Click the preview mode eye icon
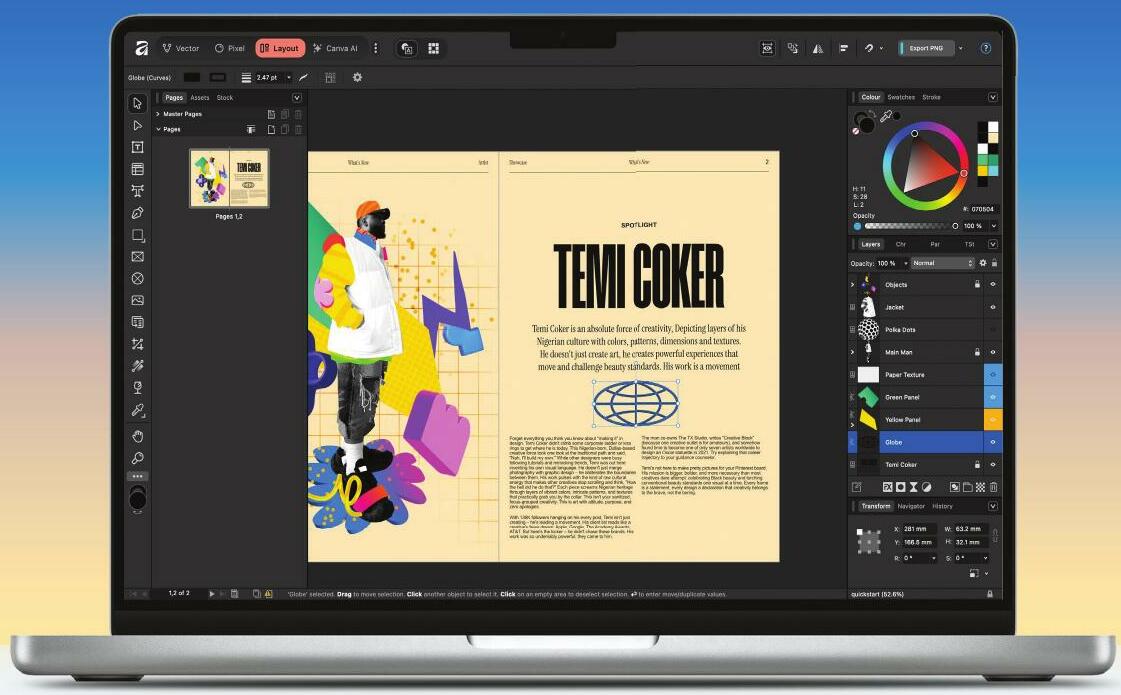 coord(767,49)
